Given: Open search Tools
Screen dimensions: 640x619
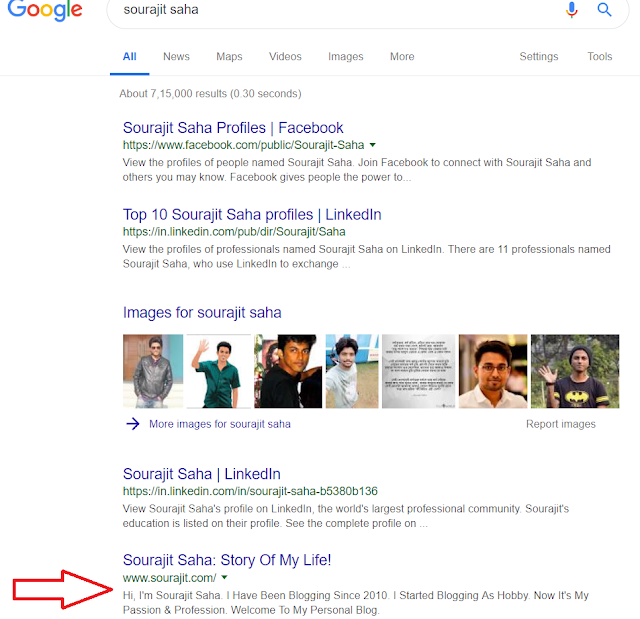Looking at the screenshot, I should coord(600,56).
